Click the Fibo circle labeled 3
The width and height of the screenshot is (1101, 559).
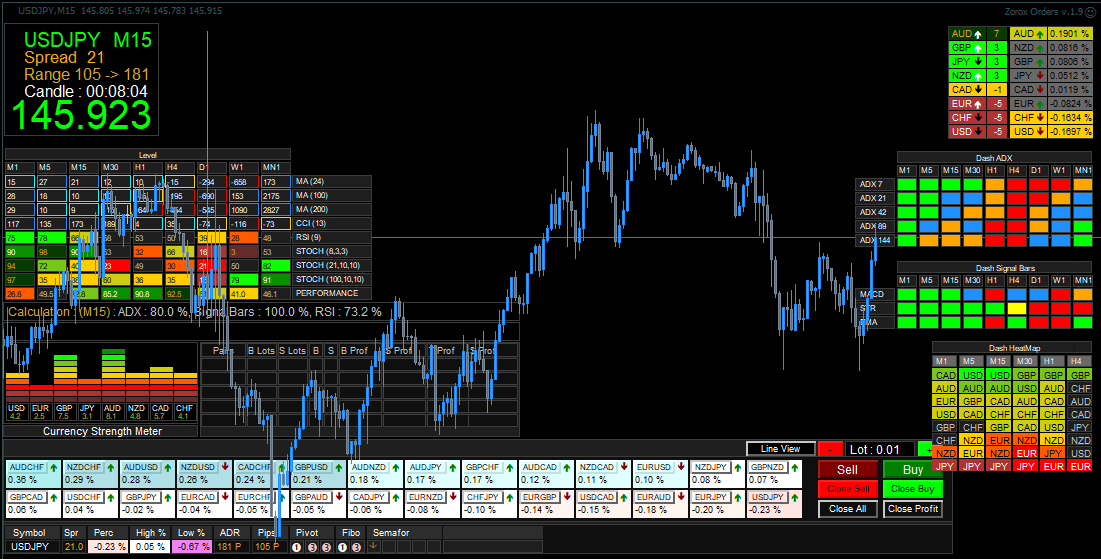tap(355, 547)
